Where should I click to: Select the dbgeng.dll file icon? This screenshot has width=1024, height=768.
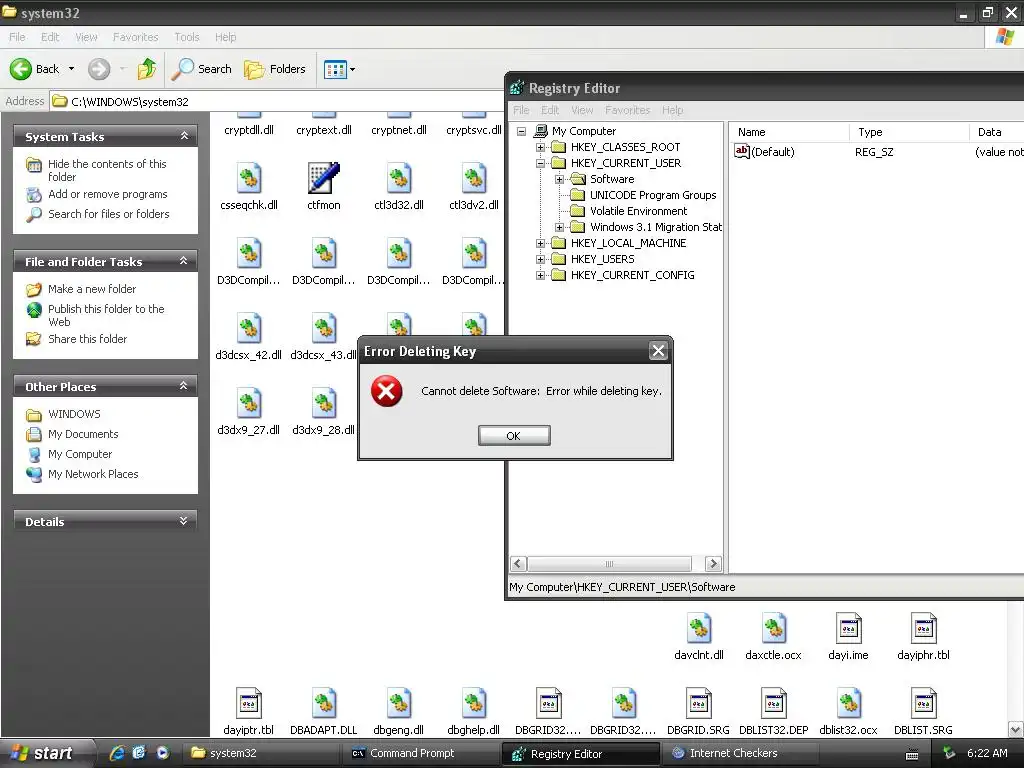point(399,704)
